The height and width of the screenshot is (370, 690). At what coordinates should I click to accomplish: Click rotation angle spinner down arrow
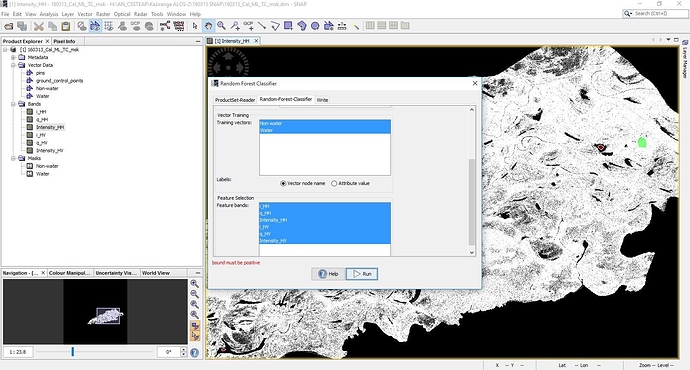(x=184, y=355)
